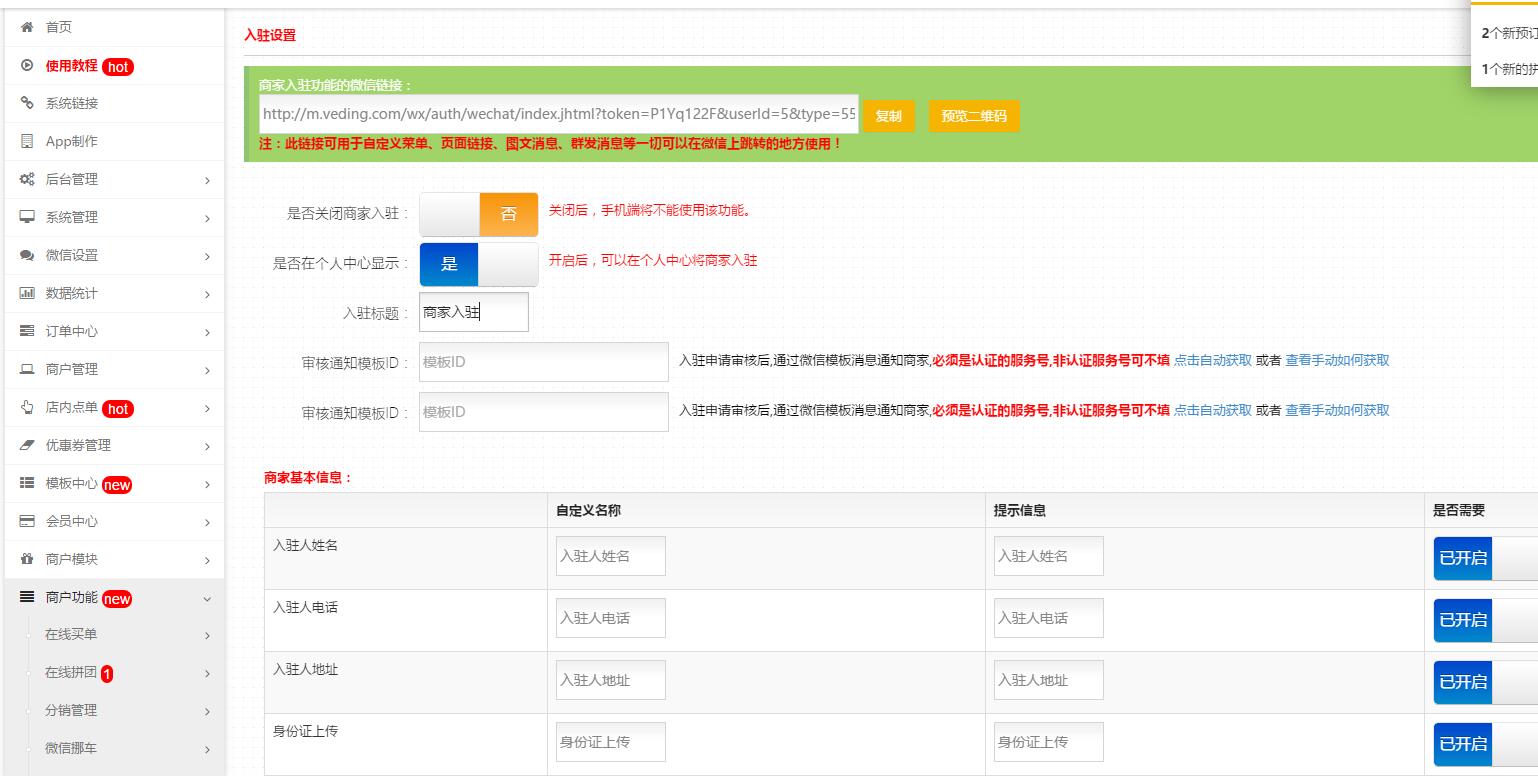Toggle 已开启 switch for 入驻人地址
The width and height of the screenshot is (1538, 776).
(1485, 682)
